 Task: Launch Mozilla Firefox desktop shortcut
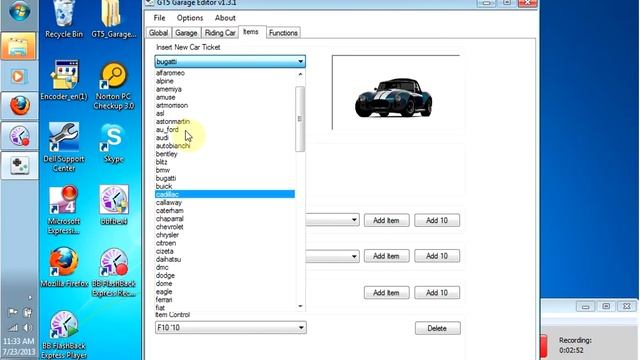64,267
